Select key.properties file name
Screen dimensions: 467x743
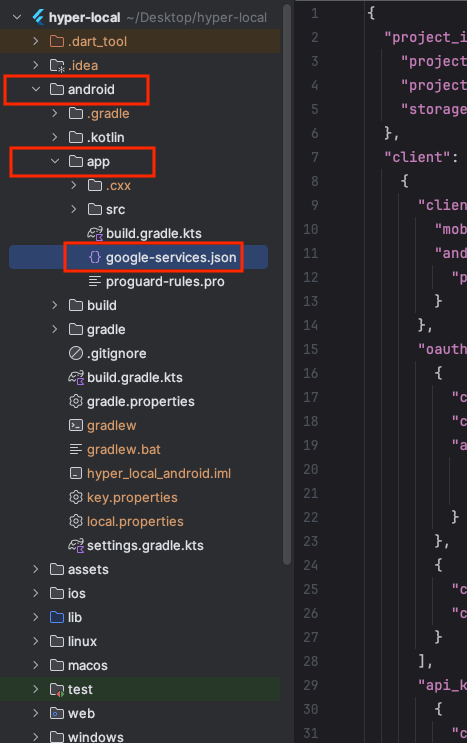pyautogui.click(x=132, y=498)
